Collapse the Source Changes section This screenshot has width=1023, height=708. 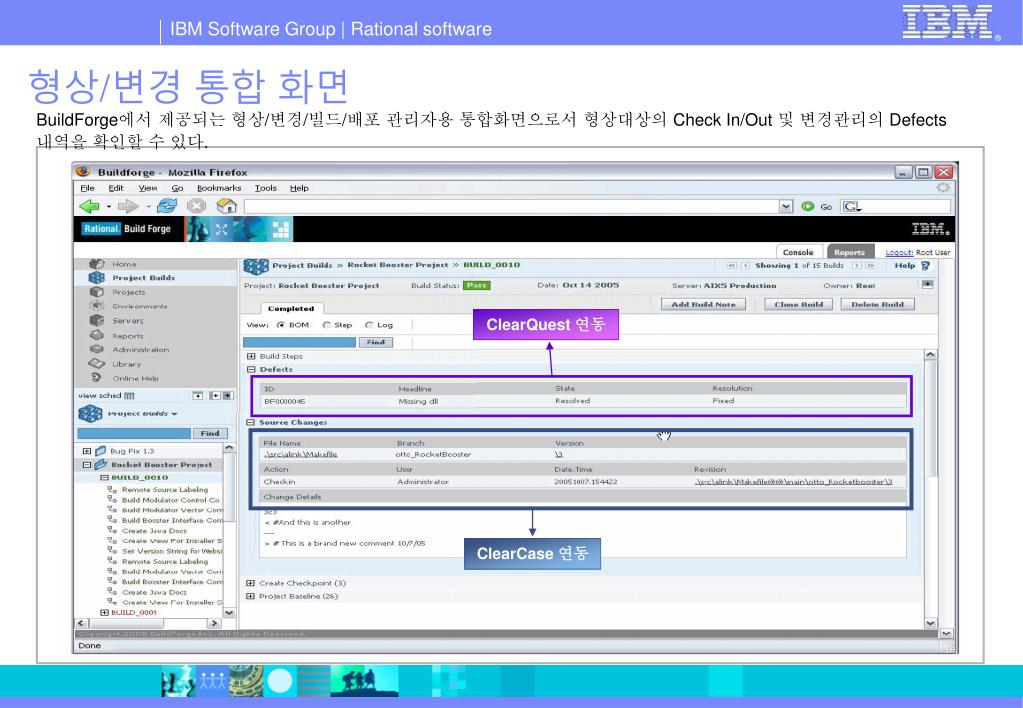[x=251, y=423]
